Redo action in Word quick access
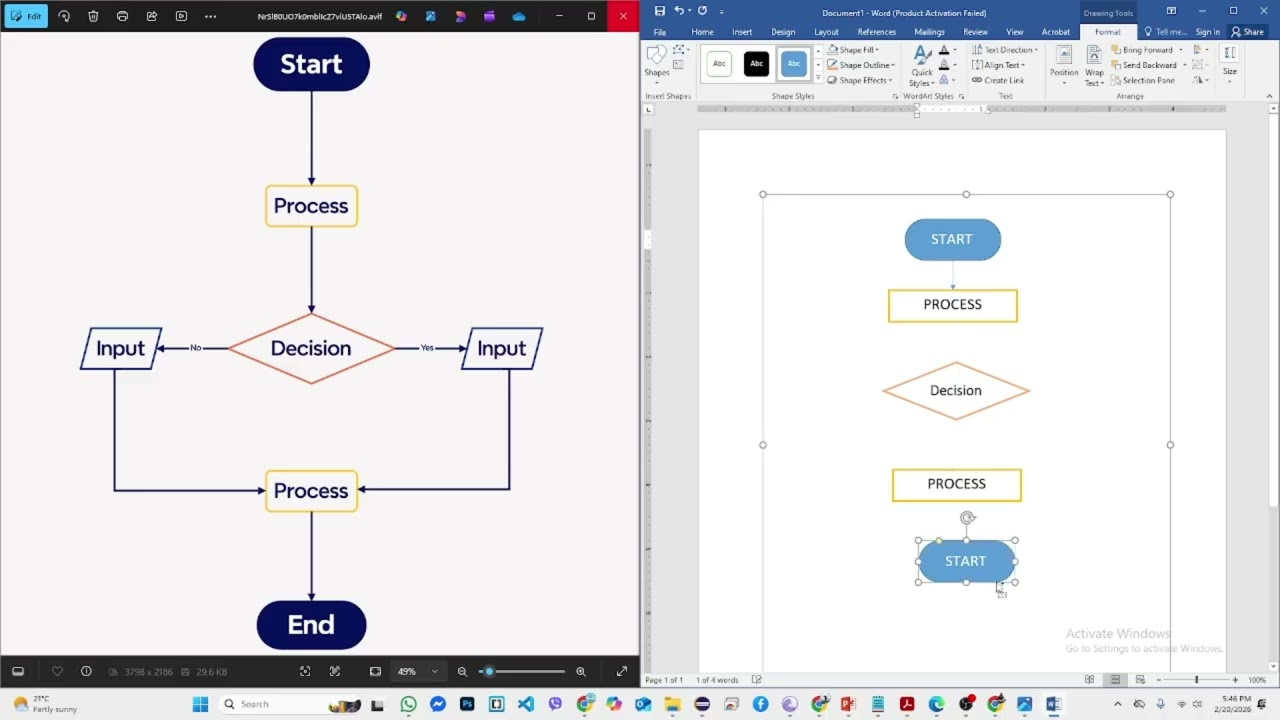This screenshot has width=1280, height=720. (x=702, y=11)
